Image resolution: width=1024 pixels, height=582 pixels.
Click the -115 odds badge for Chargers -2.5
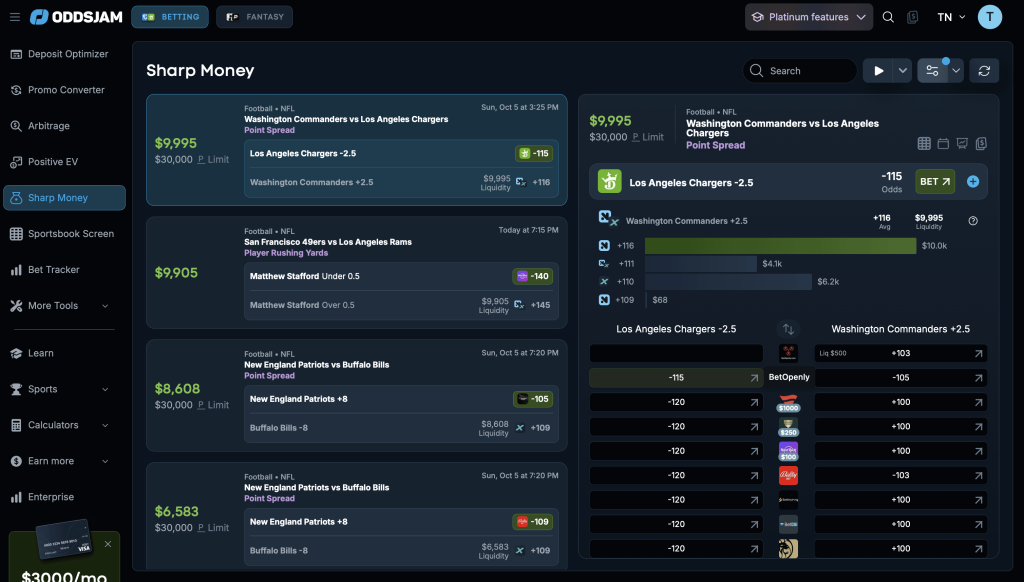pos(534,154)
